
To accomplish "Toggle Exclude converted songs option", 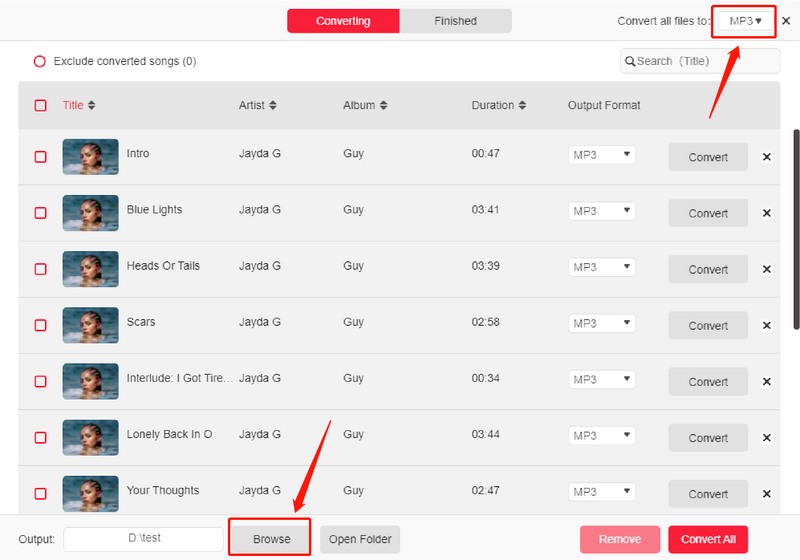I will pos(40,61).
